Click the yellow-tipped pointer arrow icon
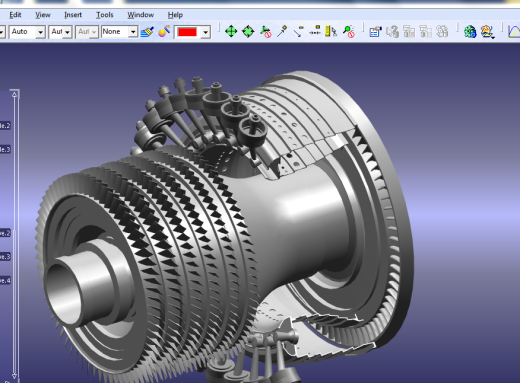This screenshot has height=383, width=520. pos(282,31)
